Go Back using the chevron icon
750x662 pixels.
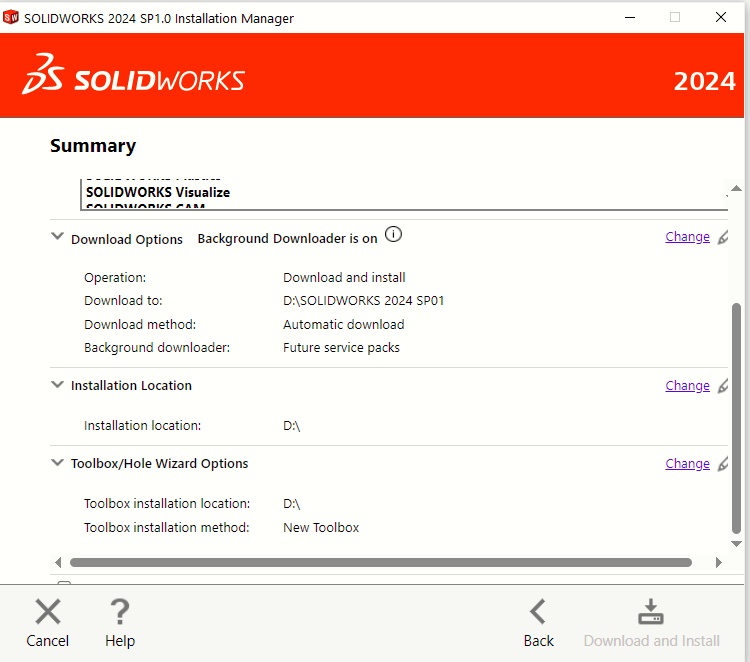pyautogui.click(x=538, y=611)
